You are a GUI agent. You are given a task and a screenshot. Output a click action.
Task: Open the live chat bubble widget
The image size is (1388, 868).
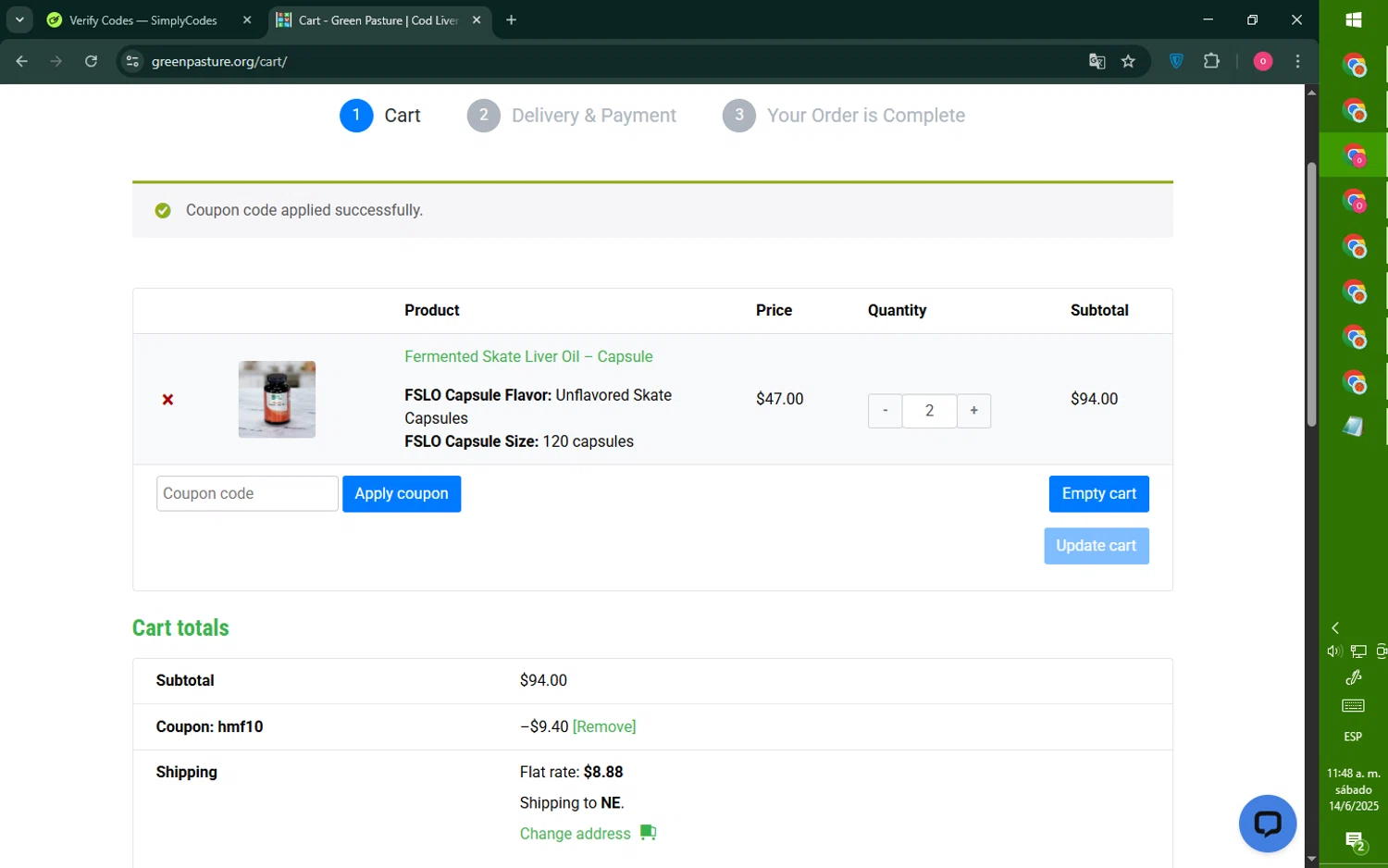point(1267,824)
